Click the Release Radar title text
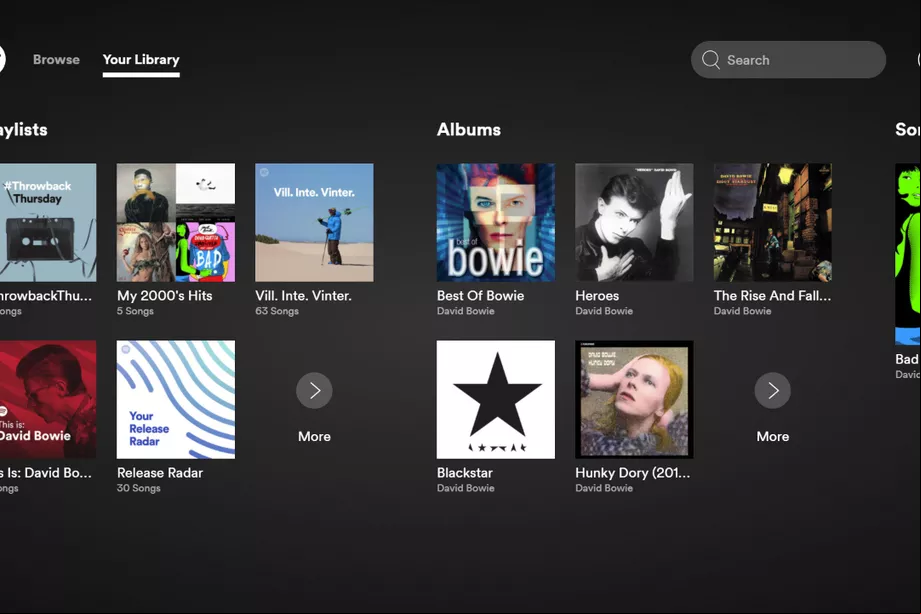Screen dimensions: 921x614 (x=160, y=473)
